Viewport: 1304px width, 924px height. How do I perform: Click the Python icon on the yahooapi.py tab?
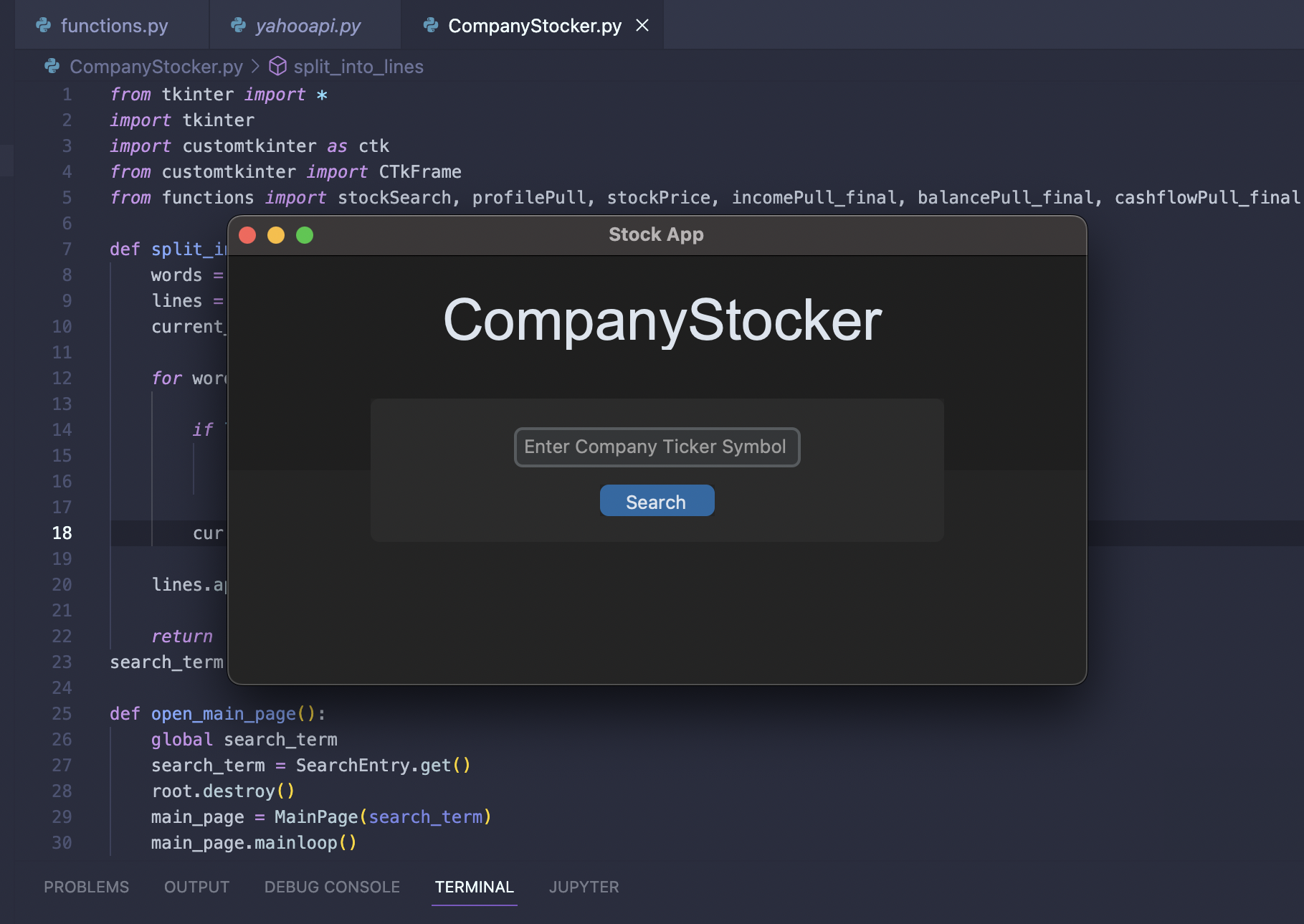(237, 25)
